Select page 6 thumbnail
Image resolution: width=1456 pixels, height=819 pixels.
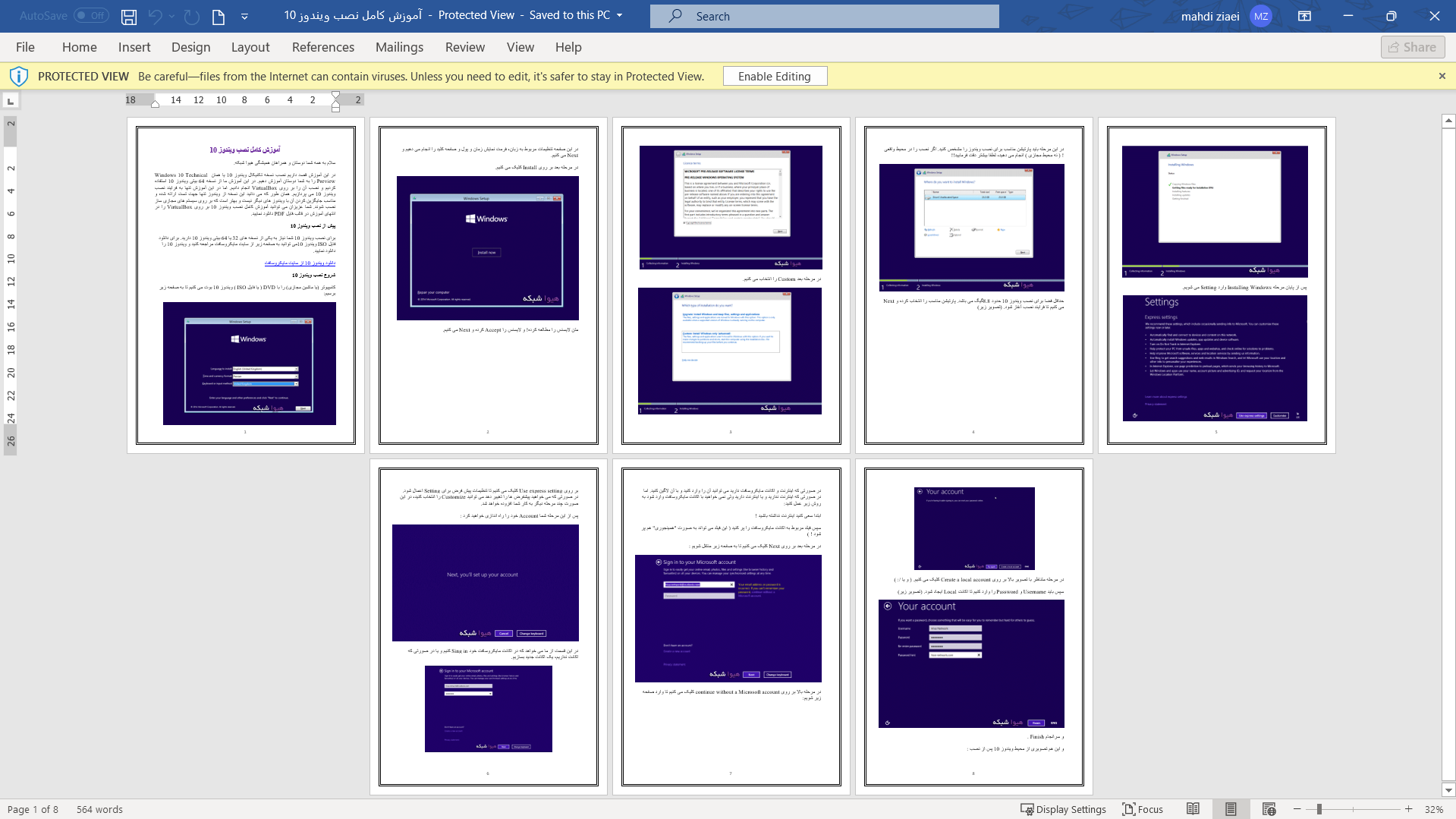point(489,627)
